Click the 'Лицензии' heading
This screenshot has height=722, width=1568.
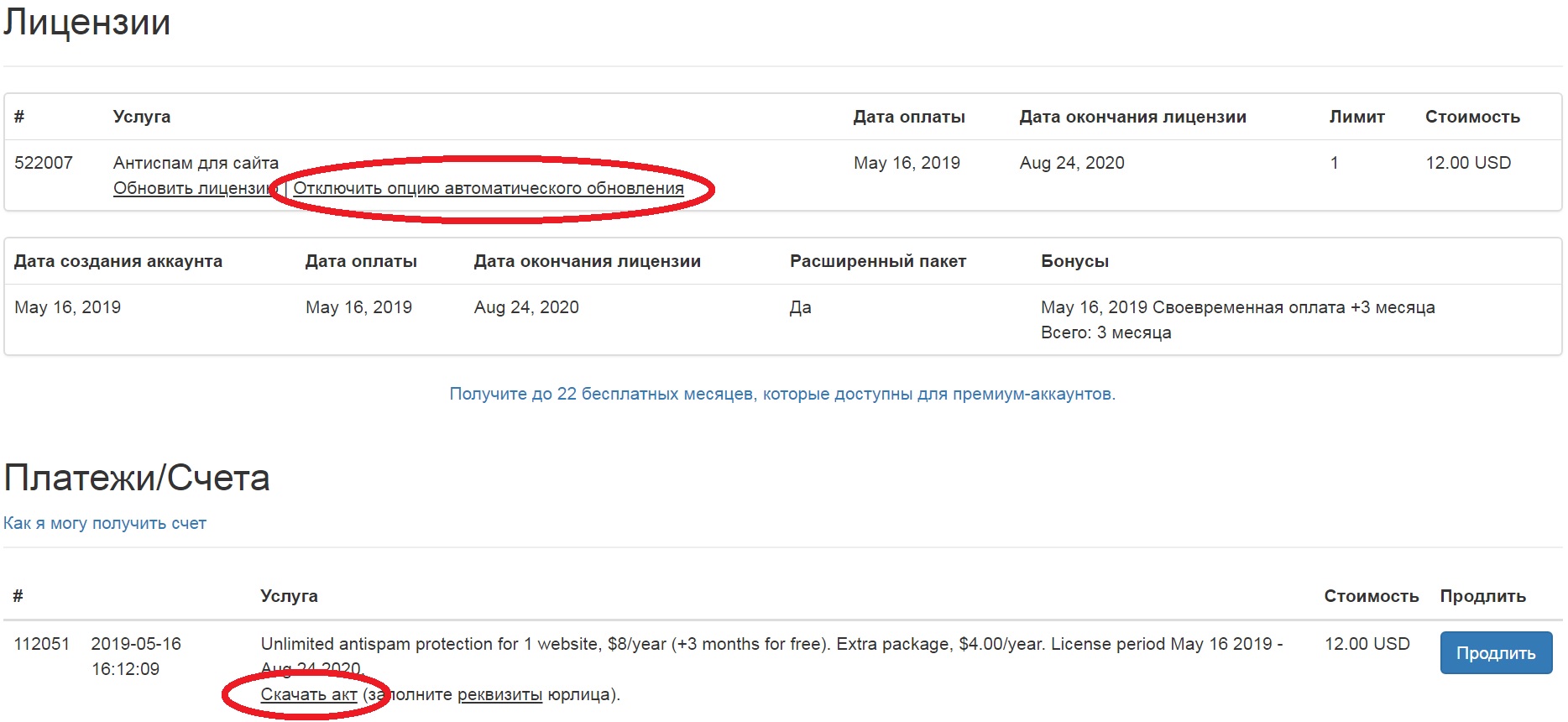tap(87, 22)
